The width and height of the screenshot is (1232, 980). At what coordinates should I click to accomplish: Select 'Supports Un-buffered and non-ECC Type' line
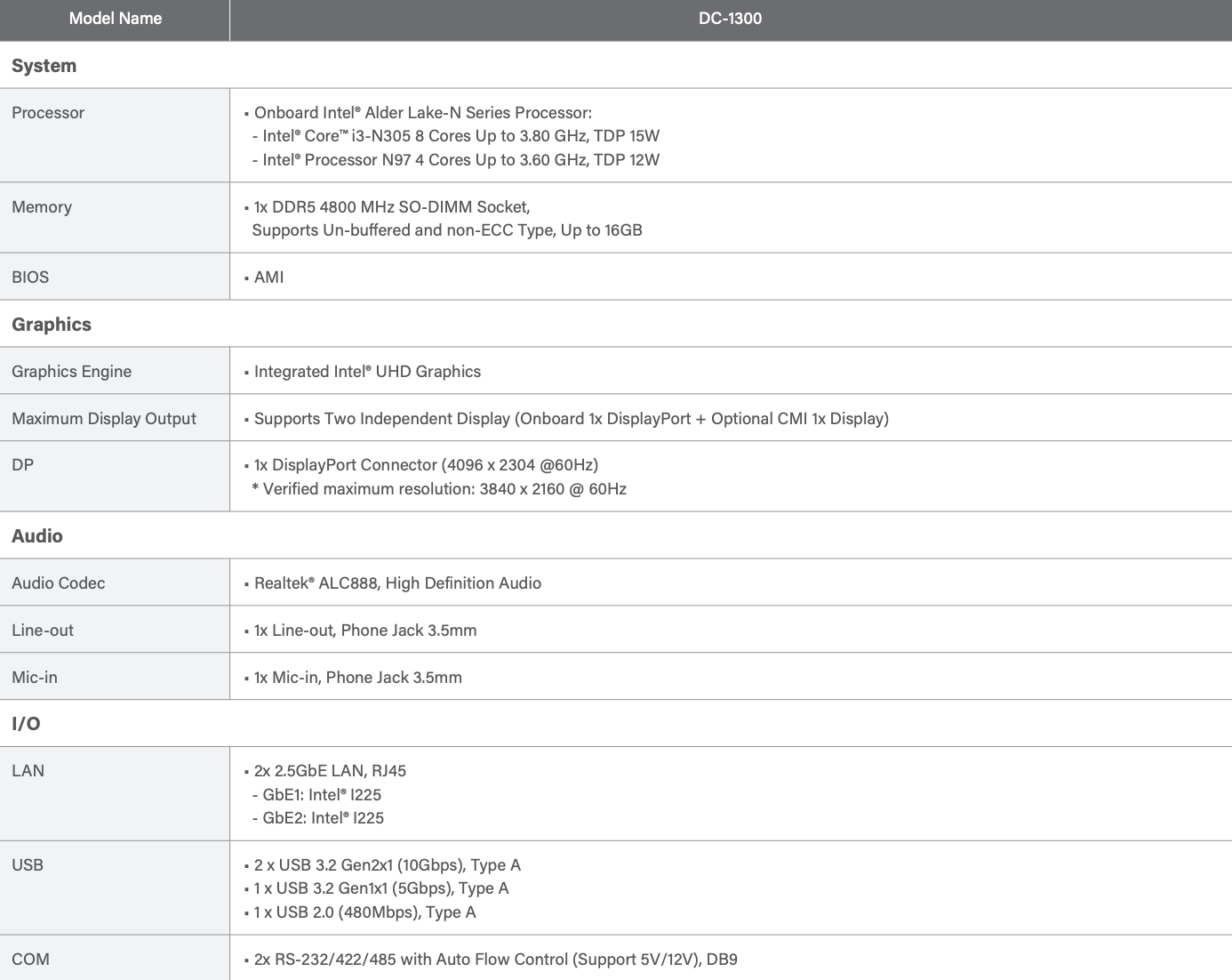click(447, 230)
